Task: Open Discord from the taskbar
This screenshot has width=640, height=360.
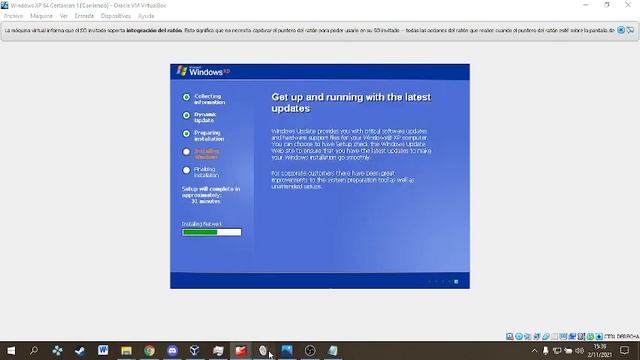Action: [172, 351]
